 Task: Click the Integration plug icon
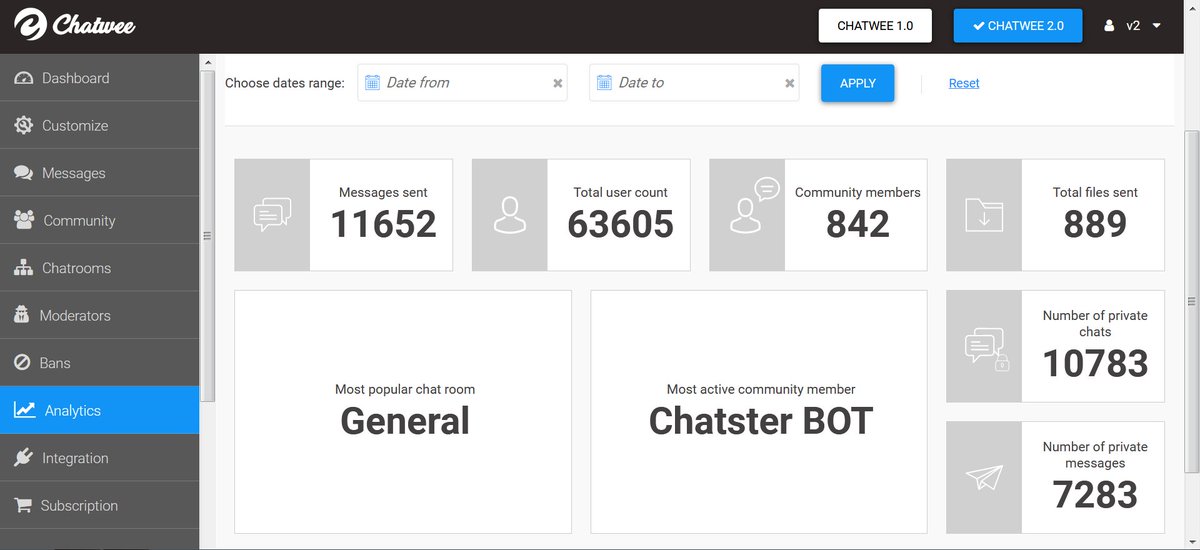coord(23,458)
